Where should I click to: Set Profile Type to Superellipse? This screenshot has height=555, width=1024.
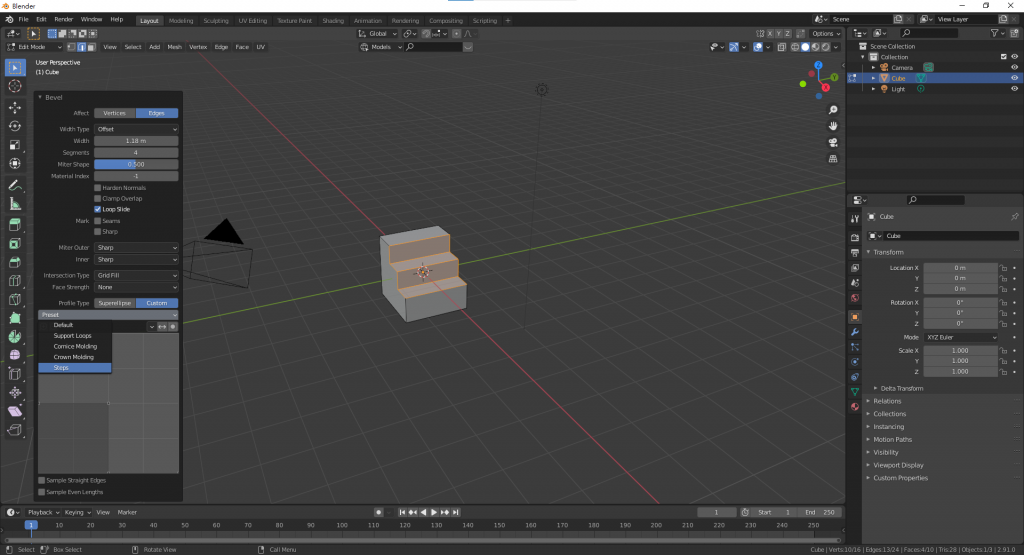tap(115, 303)
